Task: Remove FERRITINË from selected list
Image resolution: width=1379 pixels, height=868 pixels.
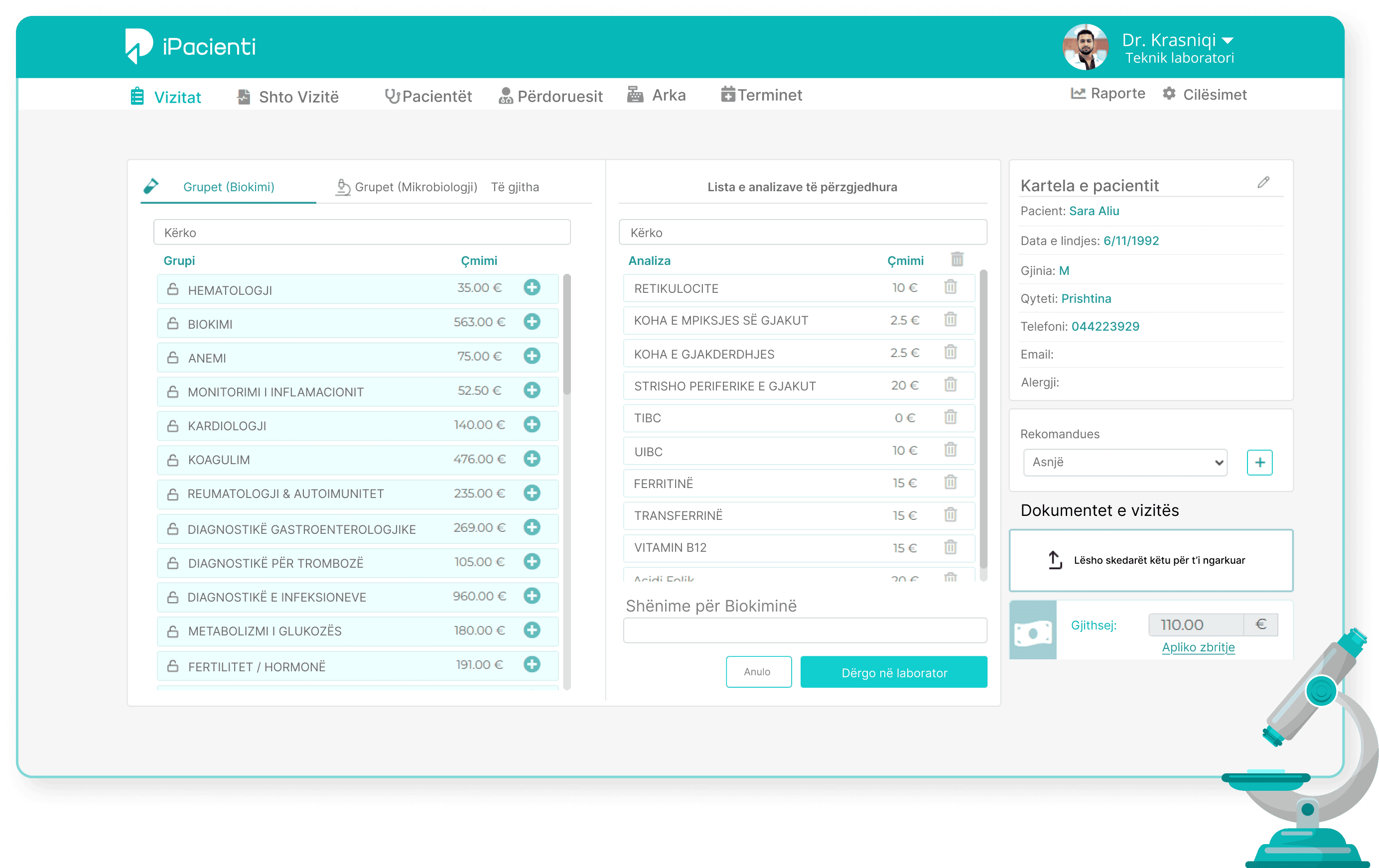Action: (x=950, y=483)
